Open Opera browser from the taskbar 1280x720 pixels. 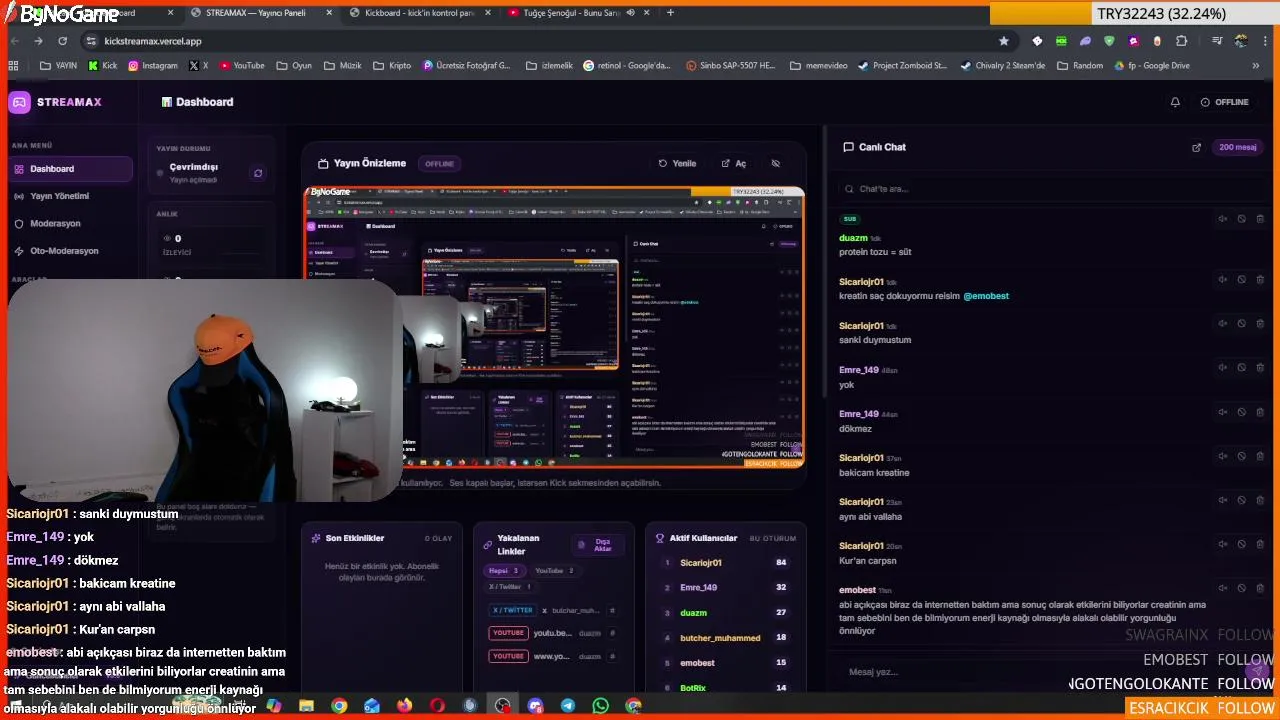(x=437, y=705)
